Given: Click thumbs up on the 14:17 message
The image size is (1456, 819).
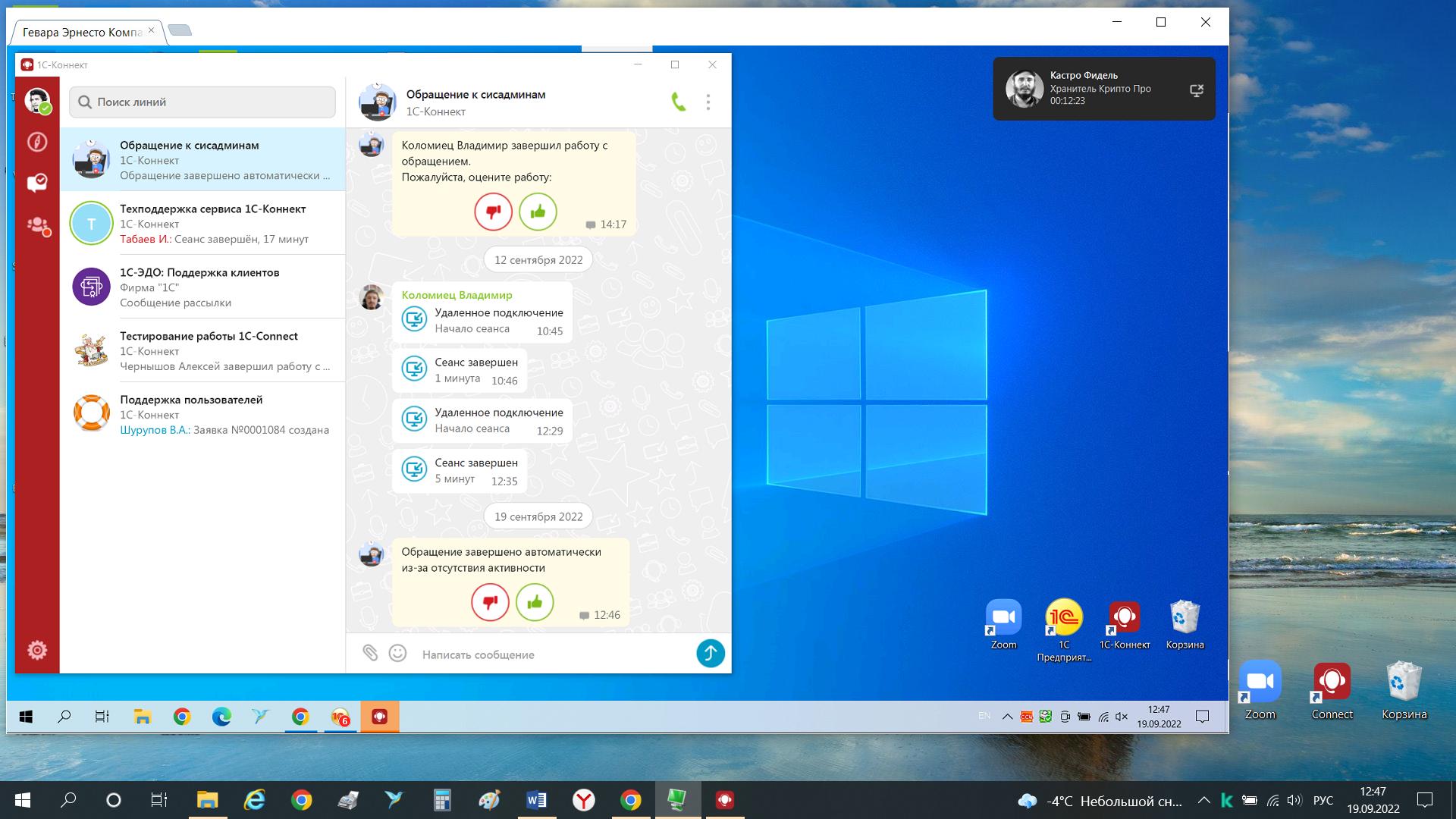Looking at the screenshot, I should pos(538,212).
